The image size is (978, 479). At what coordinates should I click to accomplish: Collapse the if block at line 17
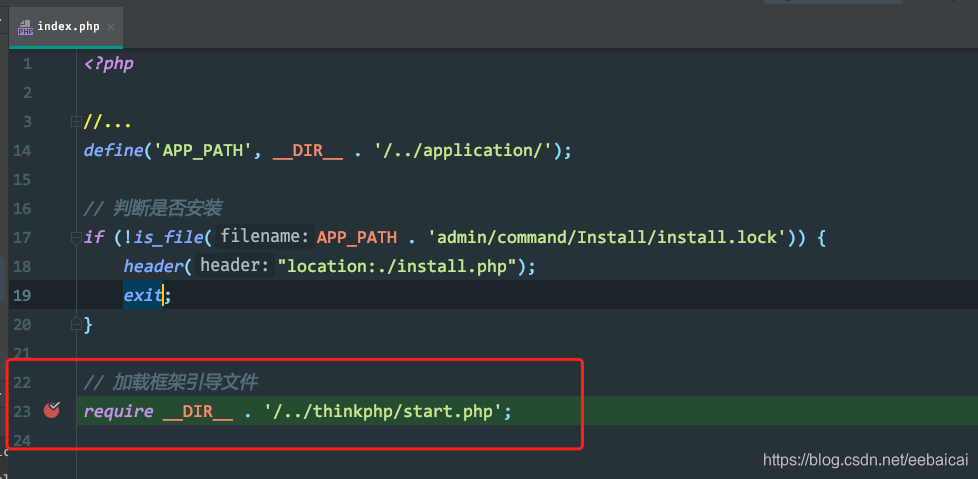click(76, 238)
